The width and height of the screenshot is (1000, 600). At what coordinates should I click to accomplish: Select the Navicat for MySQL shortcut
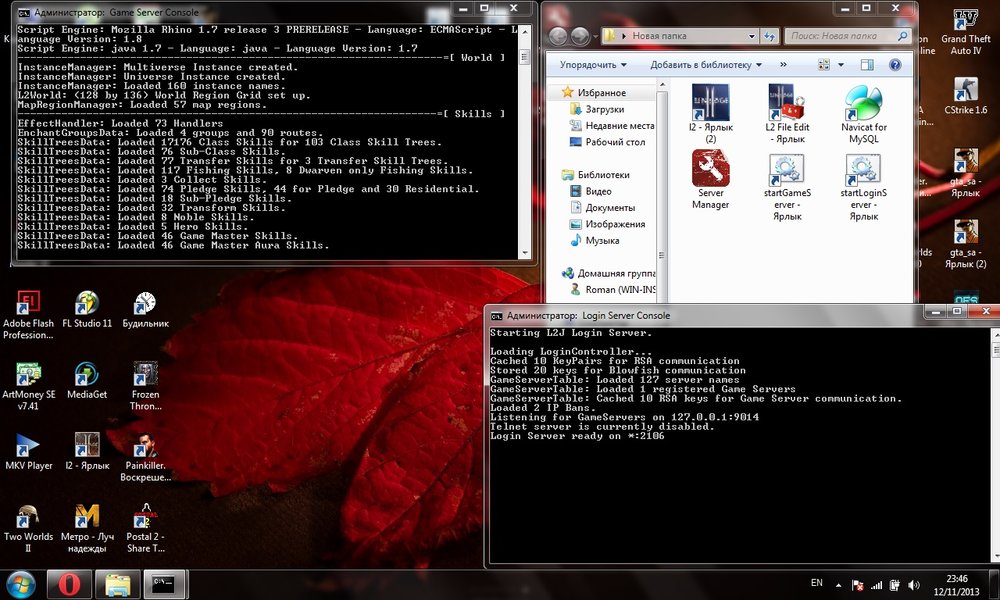click(x=863, y=103)
